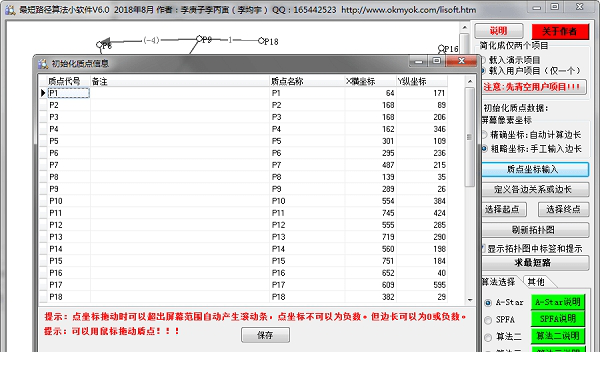Click the red 关于作者 button

(560, 31)
